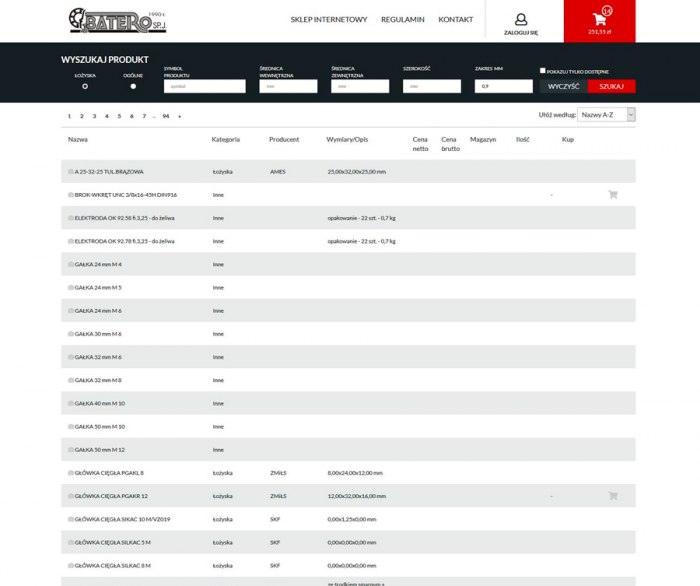Screen dimensions: 700x586
Task: Open Kontakt menu item
Action: pos(455,20)
